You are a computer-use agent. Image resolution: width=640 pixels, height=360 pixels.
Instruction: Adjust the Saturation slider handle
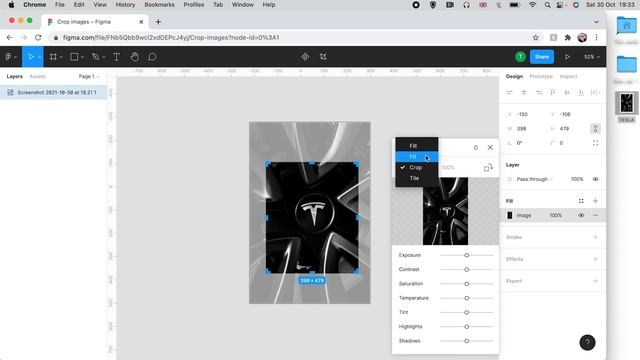[x=467, y=284]
